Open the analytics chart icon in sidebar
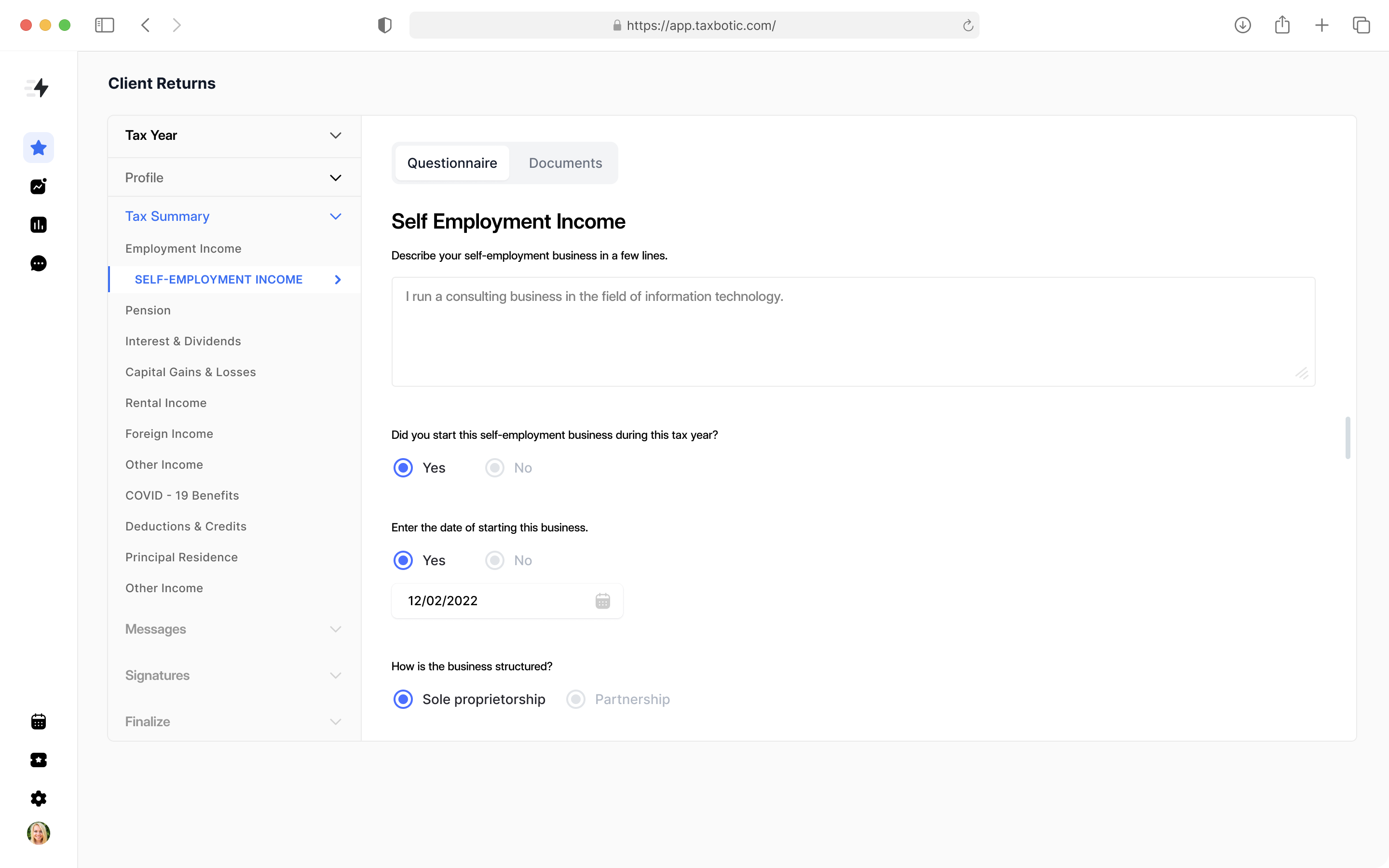The width and height of the screenshot is (1389, 868). (39, 186)
